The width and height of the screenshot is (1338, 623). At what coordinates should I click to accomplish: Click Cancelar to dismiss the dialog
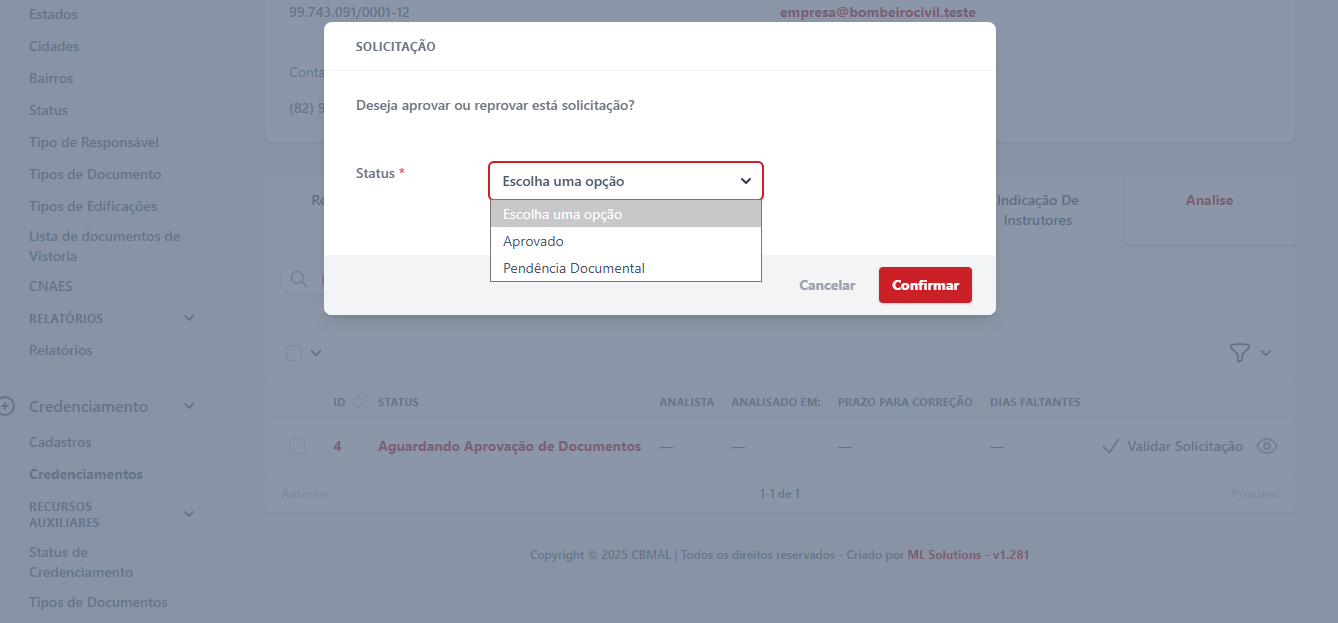(x=827, y=285)
